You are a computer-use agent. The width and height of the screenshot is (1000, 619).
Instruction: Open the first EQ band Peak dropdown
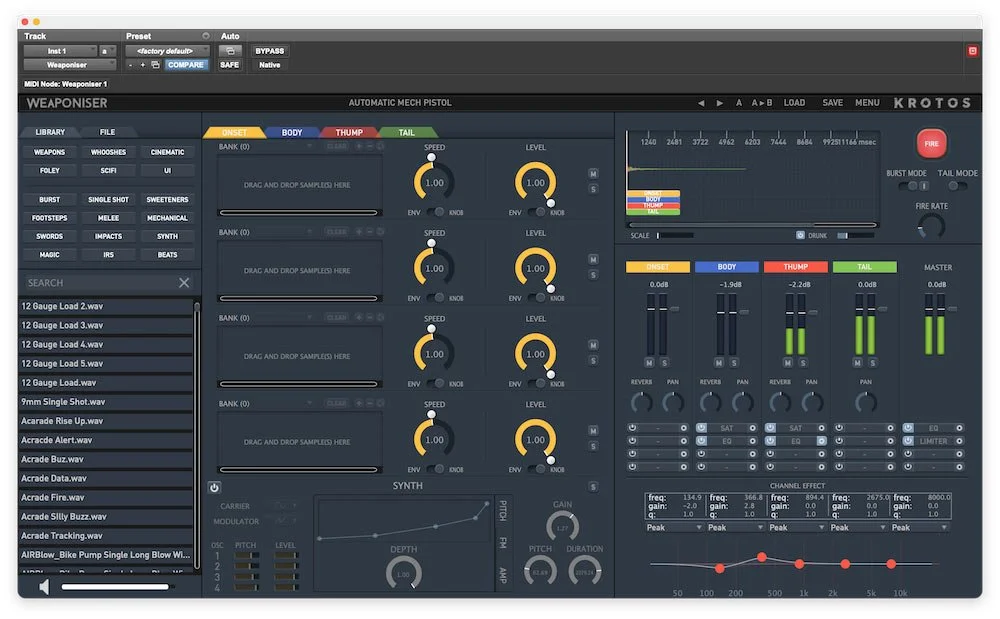(673, 528)
